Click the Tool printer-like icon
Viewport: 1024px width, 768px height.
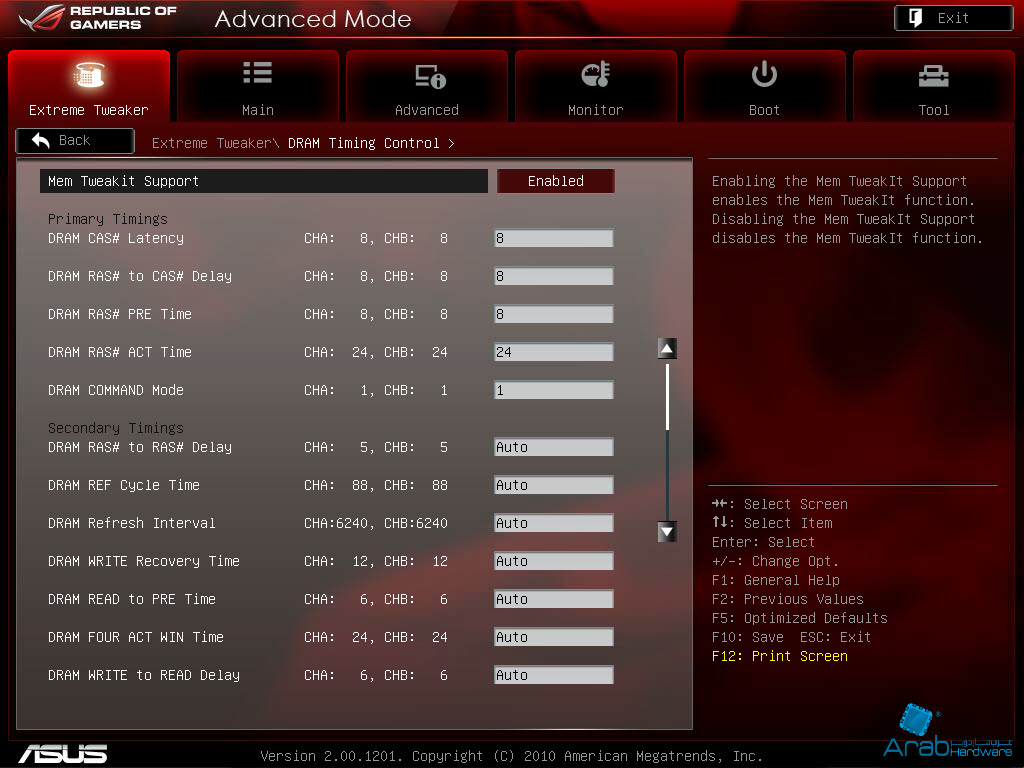click(x=933, y=76)
